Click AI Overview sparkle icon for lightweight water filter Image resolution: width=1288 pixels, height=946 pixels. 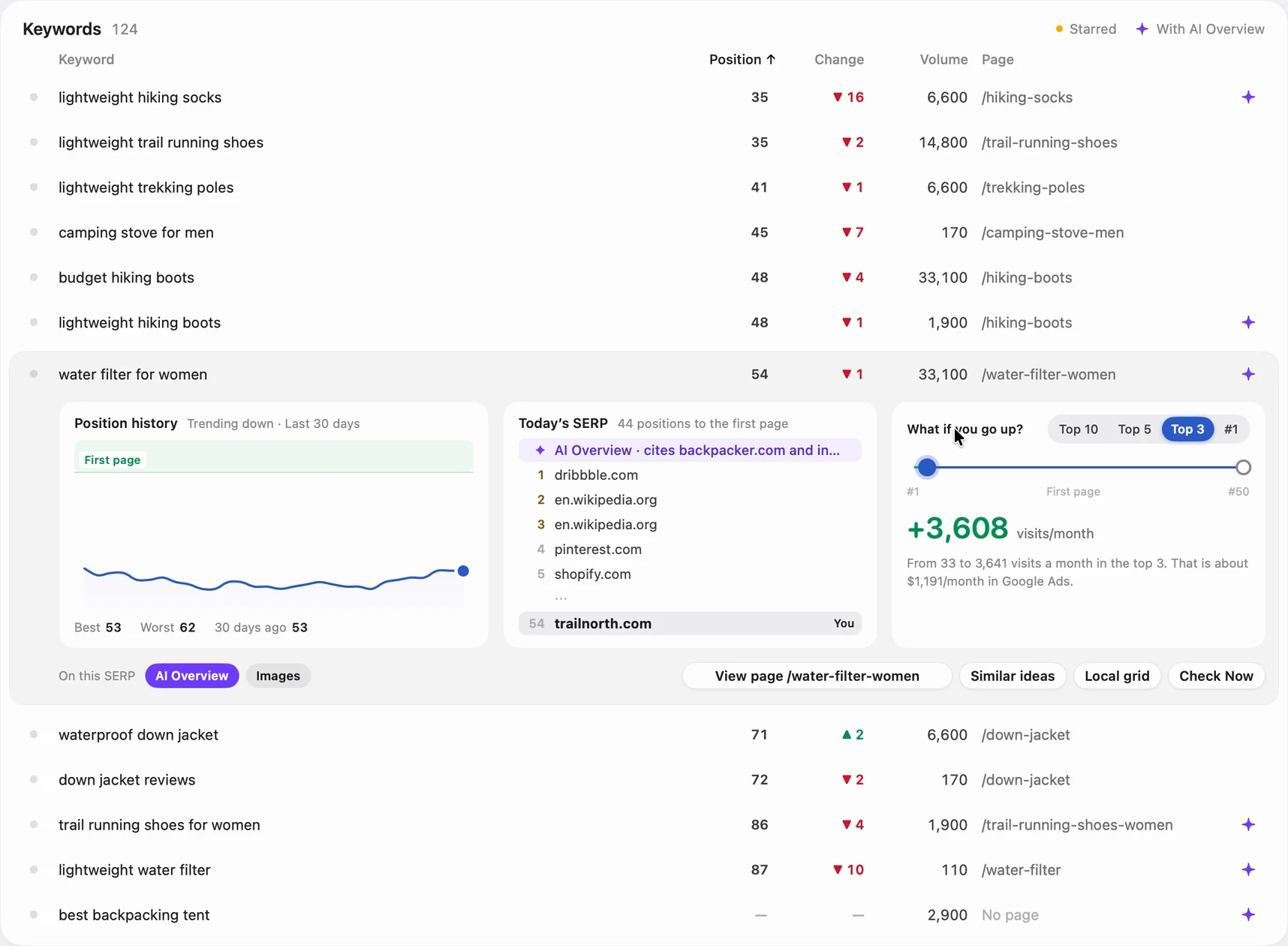[x=1248, y=870]
